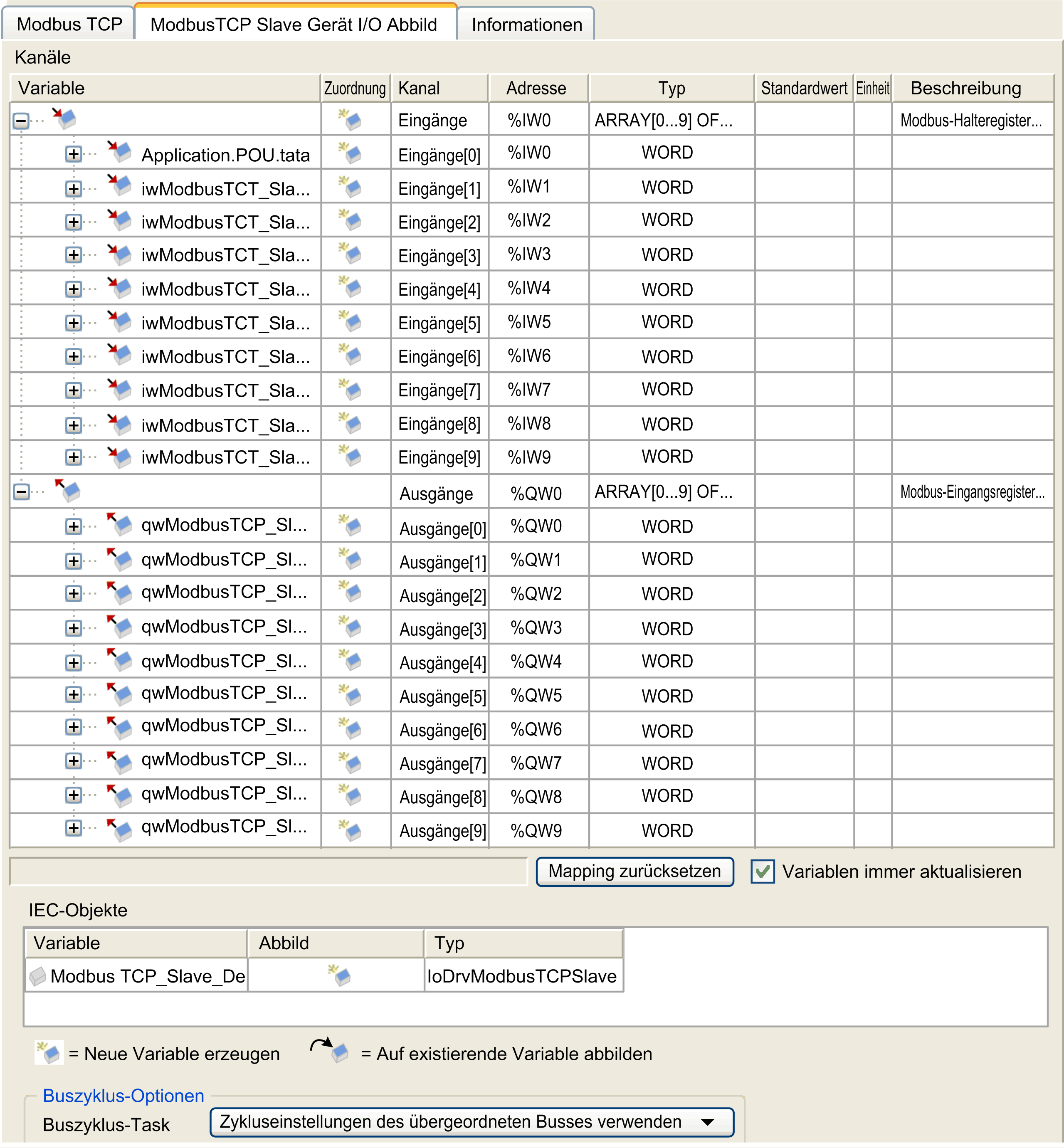
Task: Click empty filter field left of Mapping zurücksetzen
Action: [268, 871]
